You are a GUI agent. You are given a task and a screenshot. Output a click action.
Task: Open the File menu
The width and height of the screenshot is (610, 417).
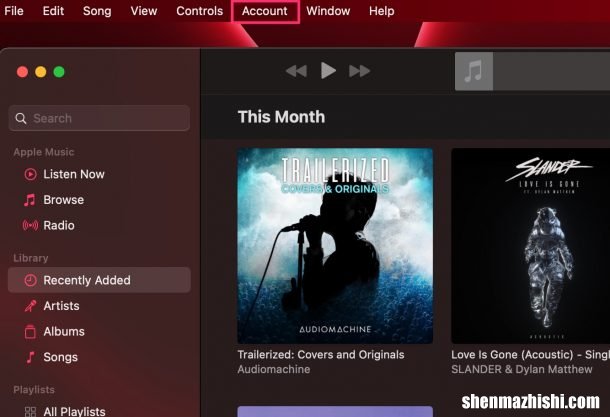14,11
